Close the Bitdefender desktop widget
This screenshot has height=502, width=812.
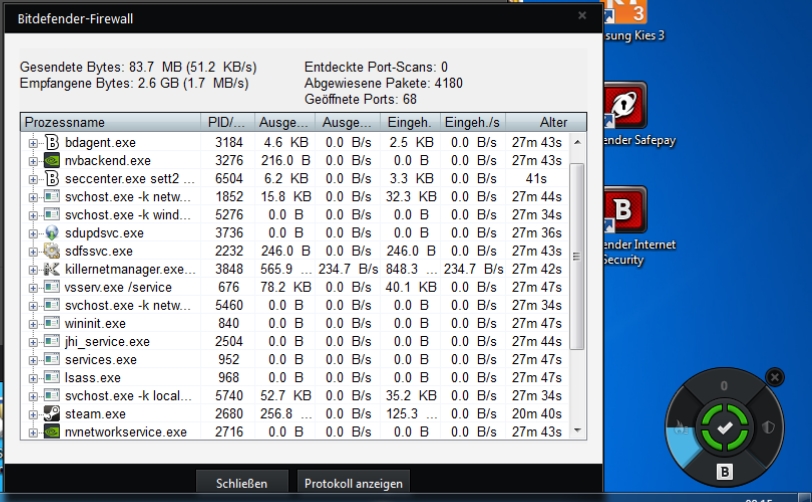point(775,377)
